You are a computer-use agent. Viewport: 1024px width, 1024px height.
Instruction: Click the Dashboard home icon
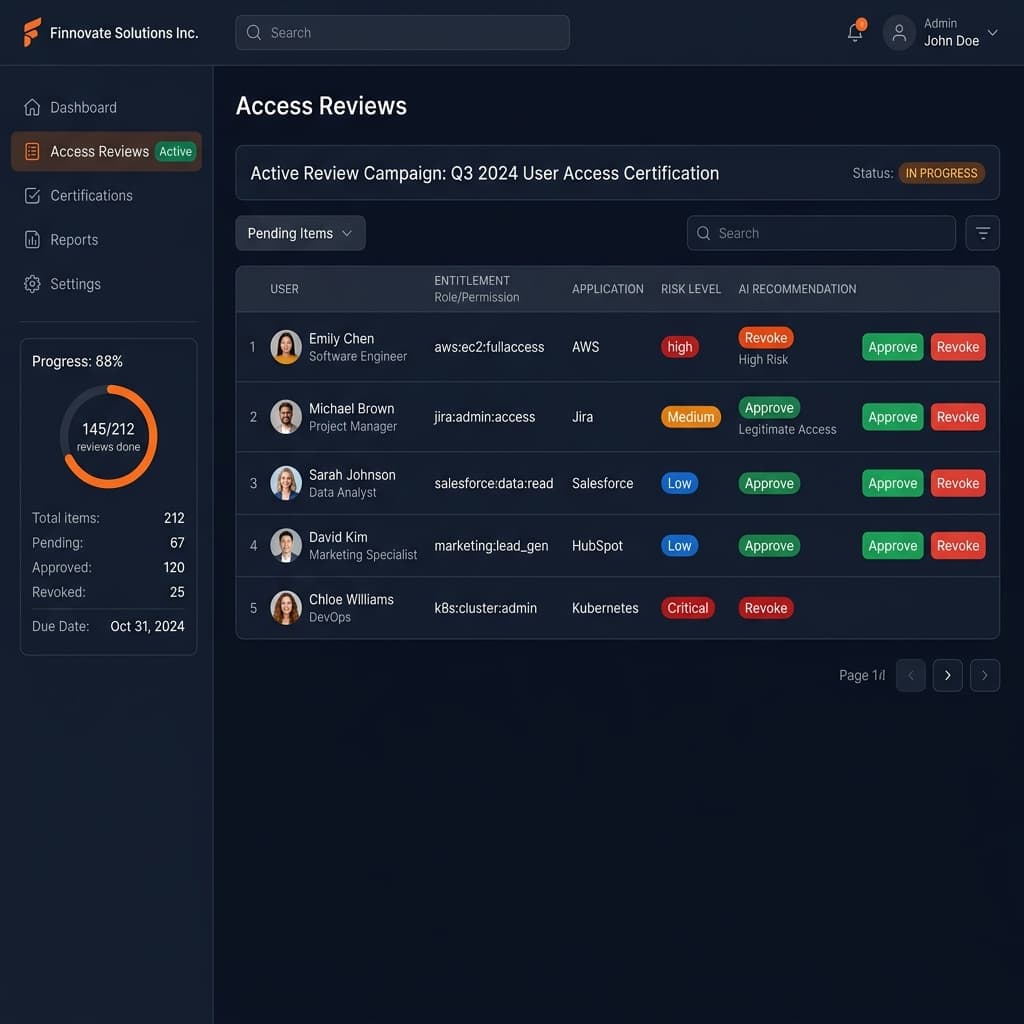(32, 107)
